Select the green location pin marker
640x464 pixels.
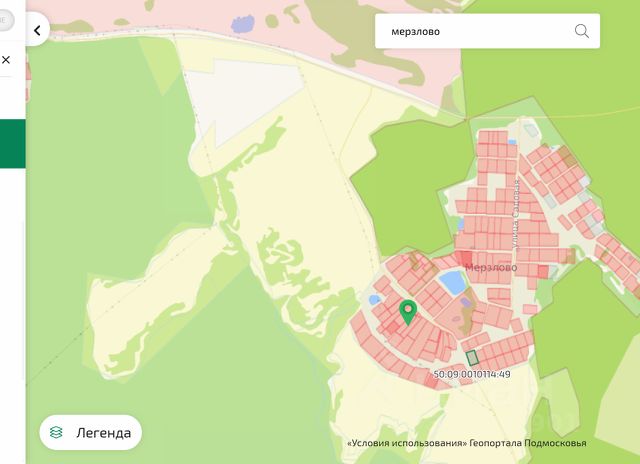(408, 312)
